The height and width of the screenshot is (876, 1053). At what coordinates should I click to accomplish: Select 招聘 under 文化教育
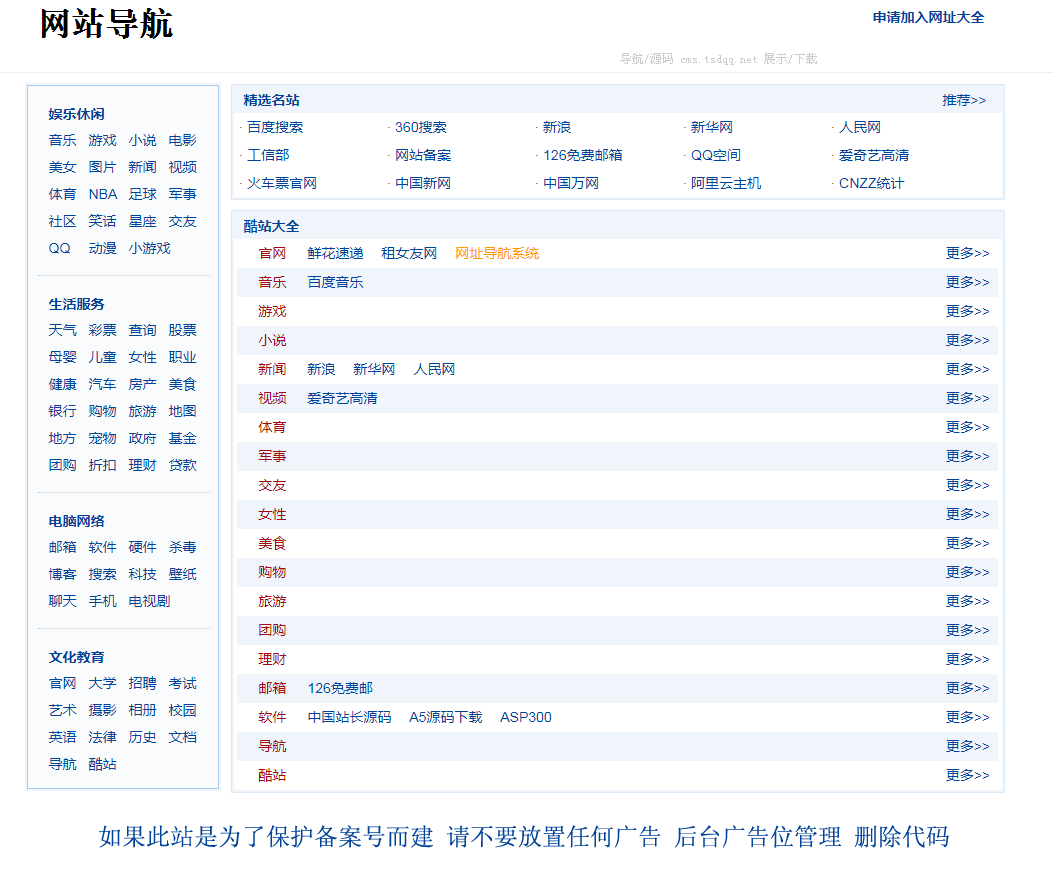pyautogui.click(x=142, y=683)
